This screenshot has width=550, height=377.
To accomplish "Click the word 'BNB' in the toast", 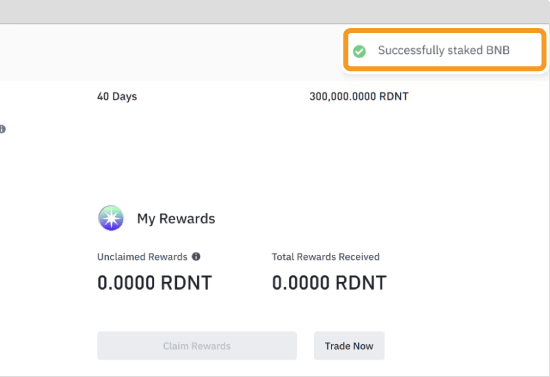I will click(x=498, y=50).
